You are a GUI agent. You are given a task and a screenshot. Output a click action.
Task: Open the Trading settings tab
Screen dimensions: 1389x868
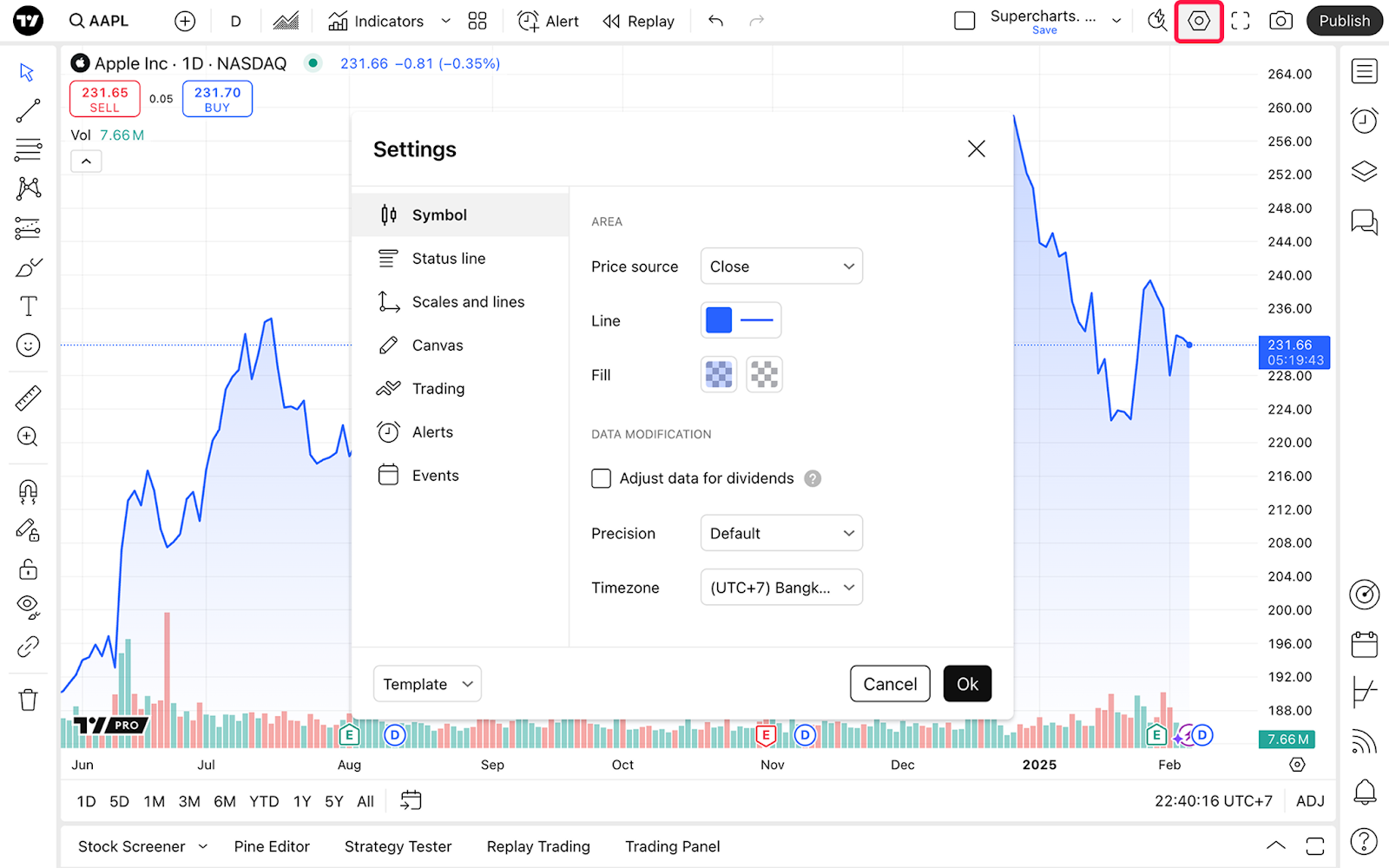click(460, 388)
